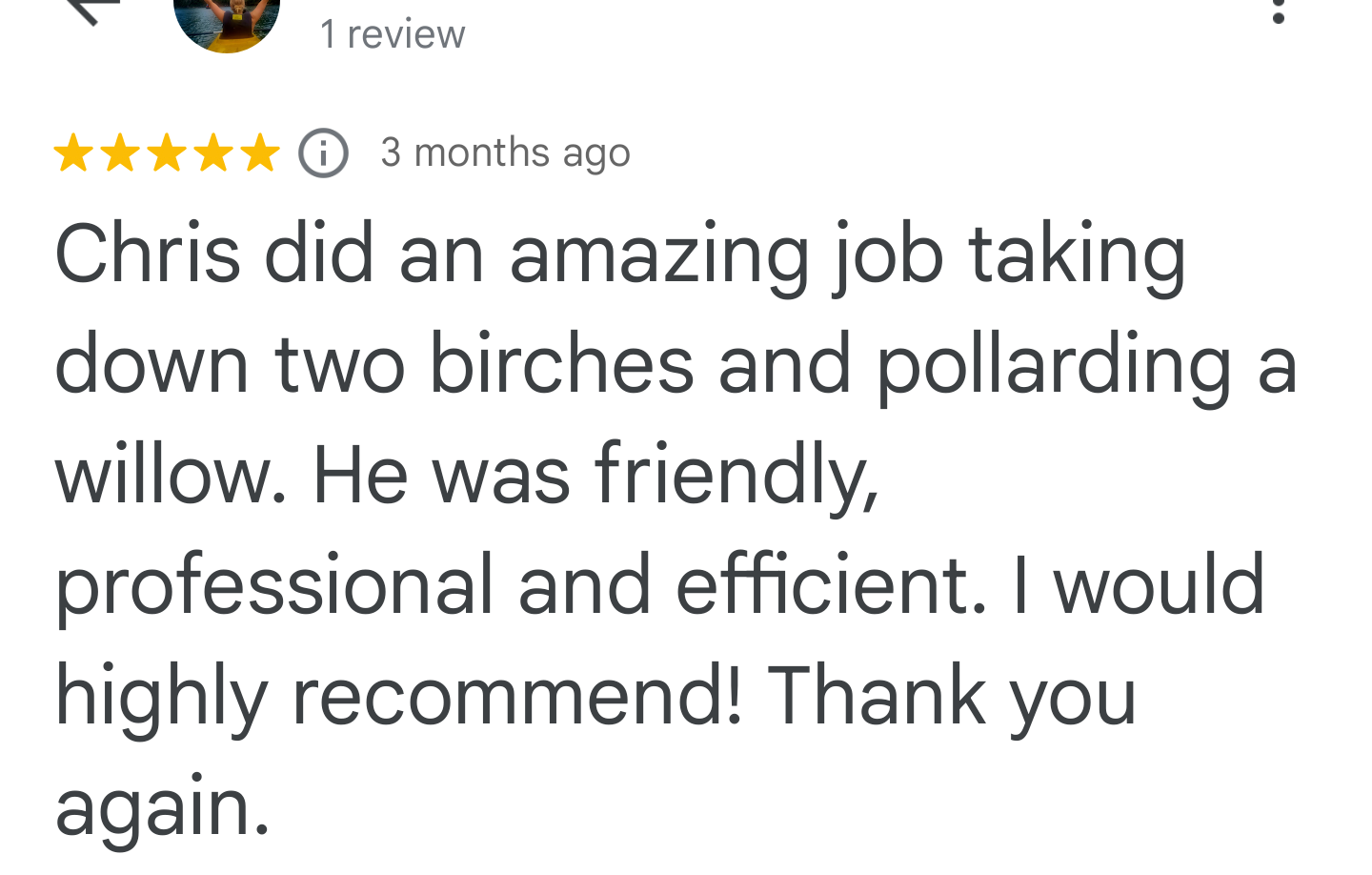Click the final word "again."
The image size is (1372, 875).
[x=162, y=807]
